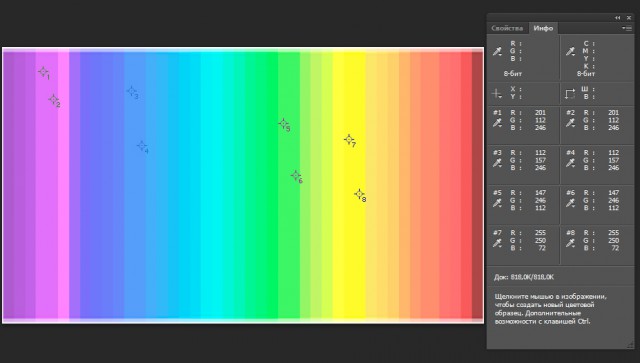Open sampler #2 eyedropper mode menu
Screen dimensions: 640x363
(x=570, y=122)
